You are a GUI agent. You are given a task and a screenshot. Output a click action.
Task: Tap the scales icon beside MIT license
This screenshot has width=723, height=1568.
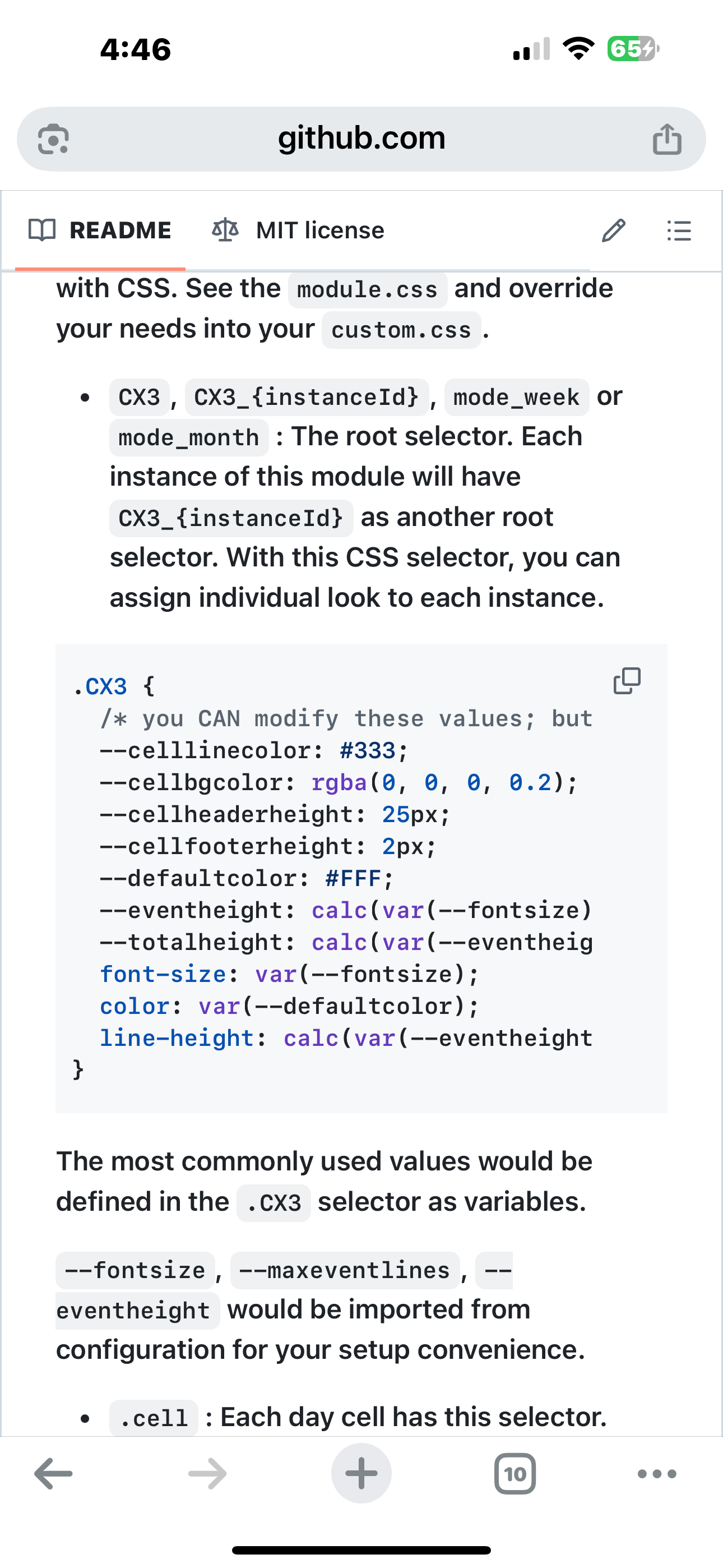point(225,230)
